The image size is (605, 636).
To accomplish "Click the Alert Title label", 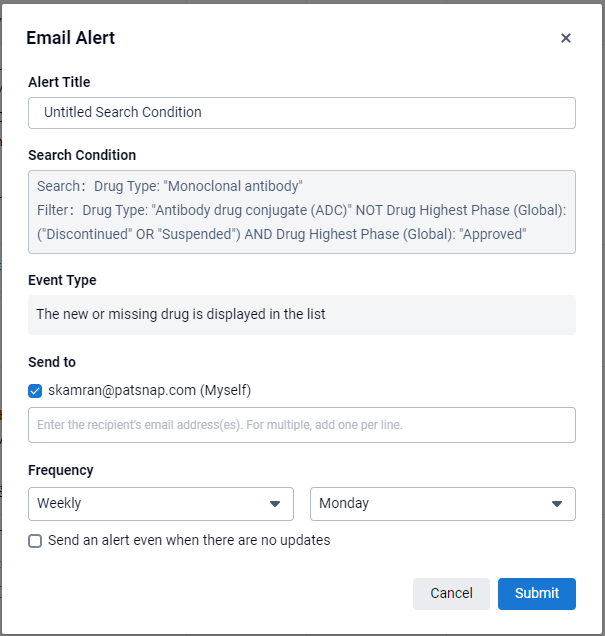I will click(59, 82).
